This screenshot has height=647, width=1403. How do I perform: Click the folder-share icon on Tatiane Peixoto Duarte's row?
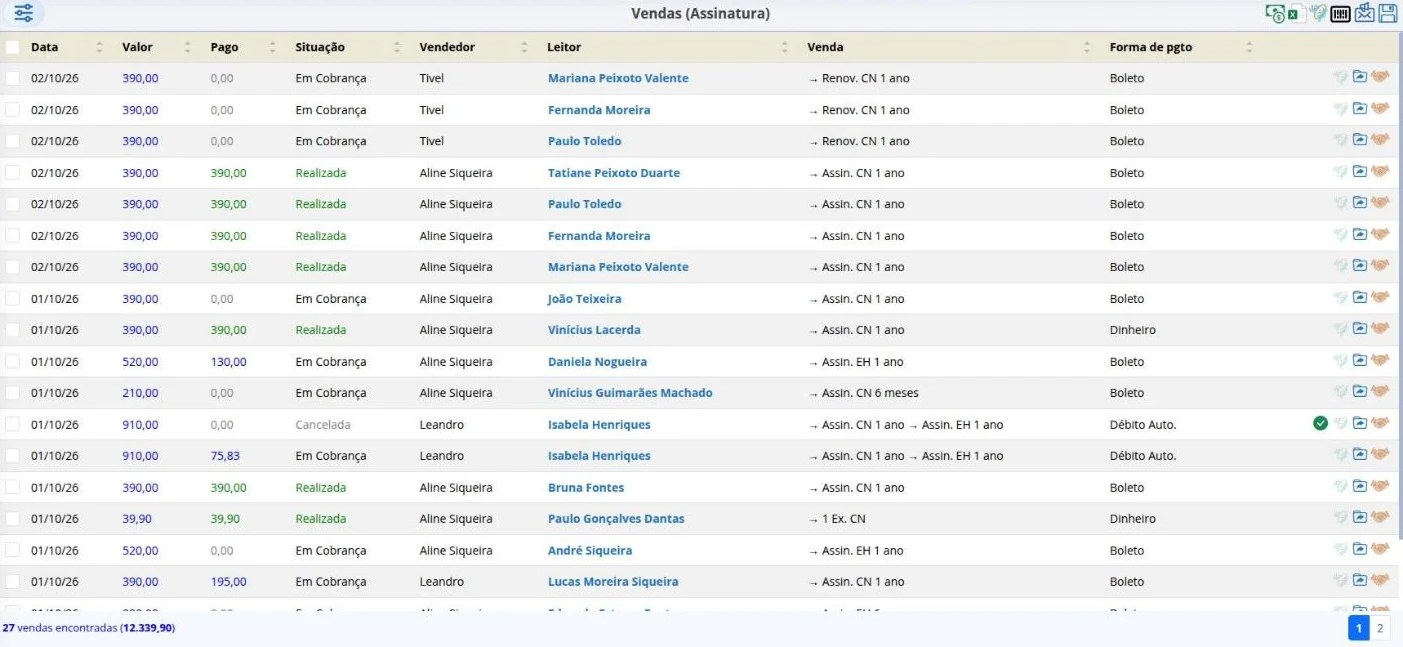(1360, 172)
